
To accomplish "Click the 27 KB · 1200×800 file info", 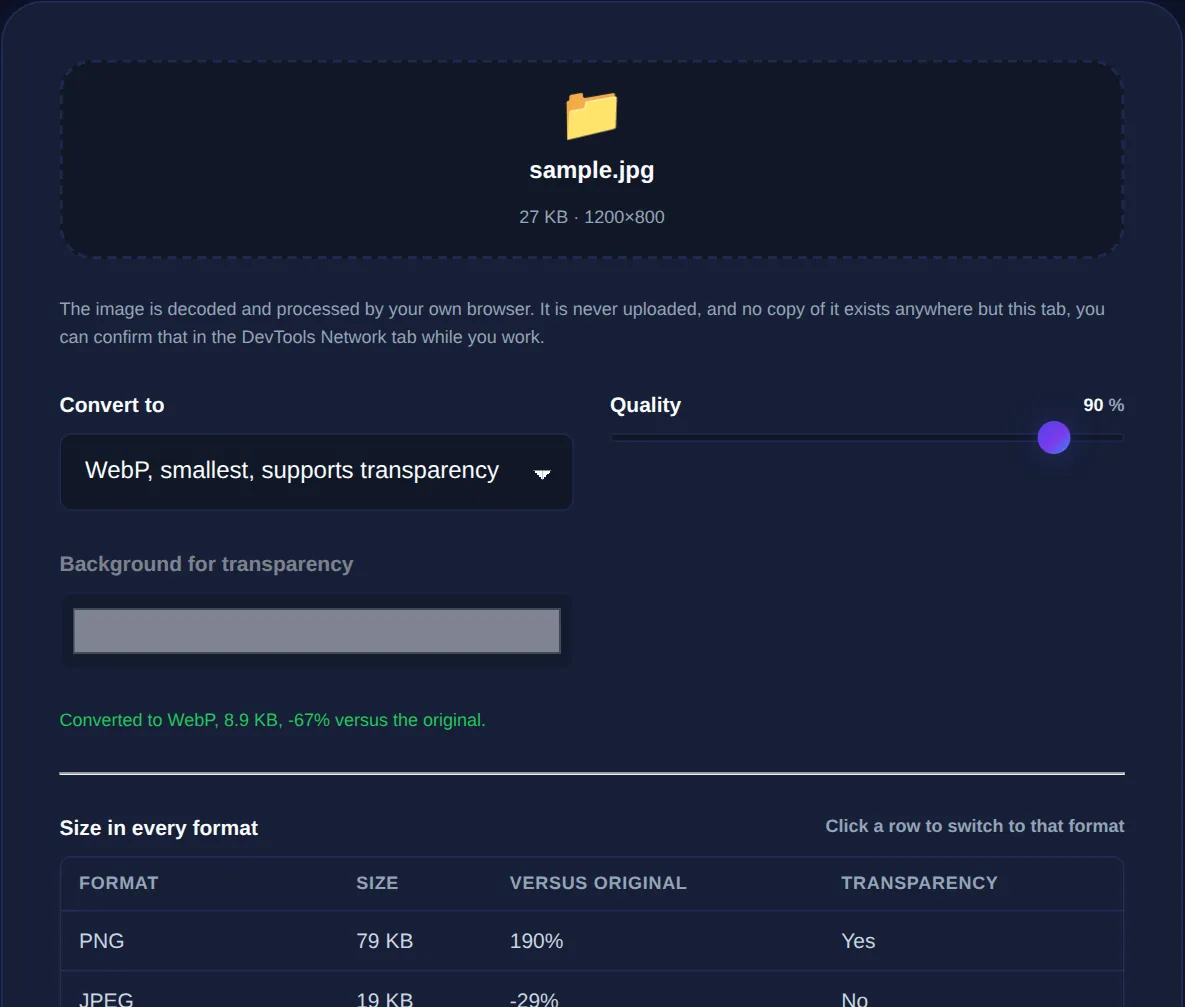I will click(x=592, y=217).
